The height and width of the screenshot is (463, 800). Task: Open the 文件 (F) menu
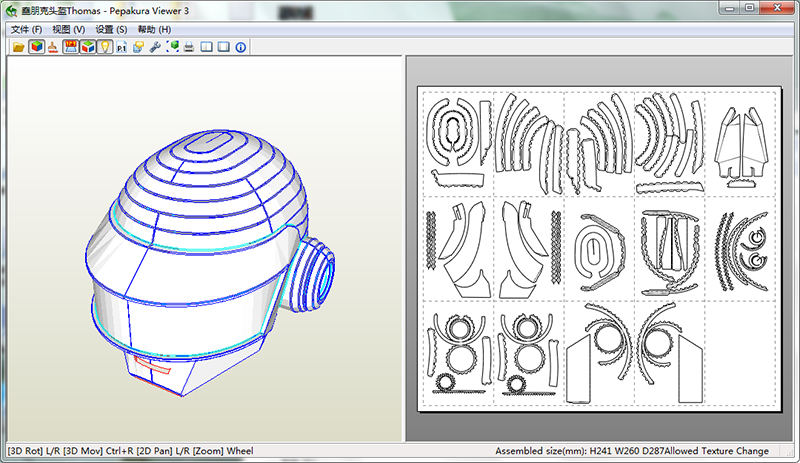click(x=26, y=29)
